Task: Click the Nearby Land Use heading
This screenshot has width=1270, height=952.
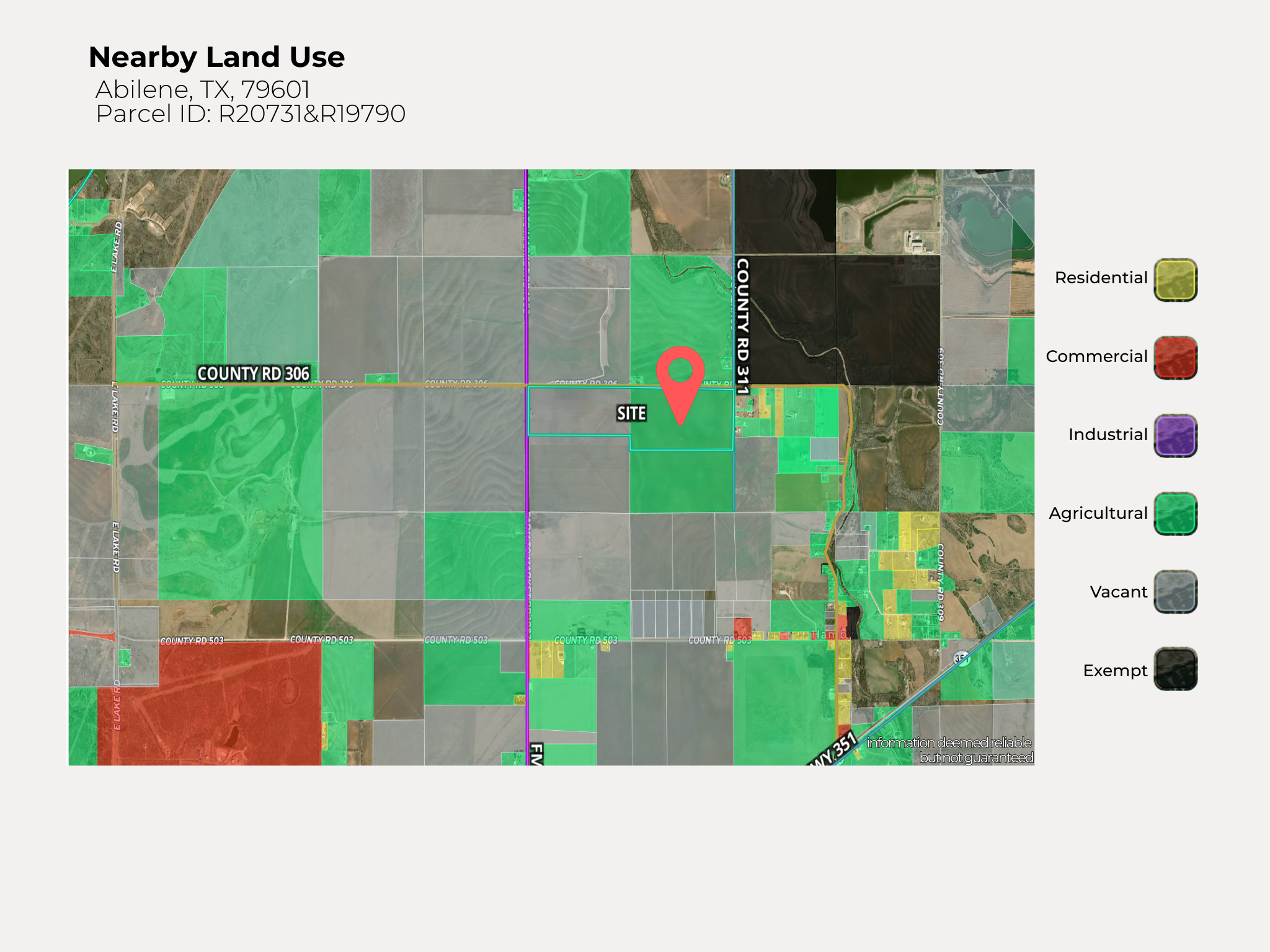Action: click(x=216, y=57)
